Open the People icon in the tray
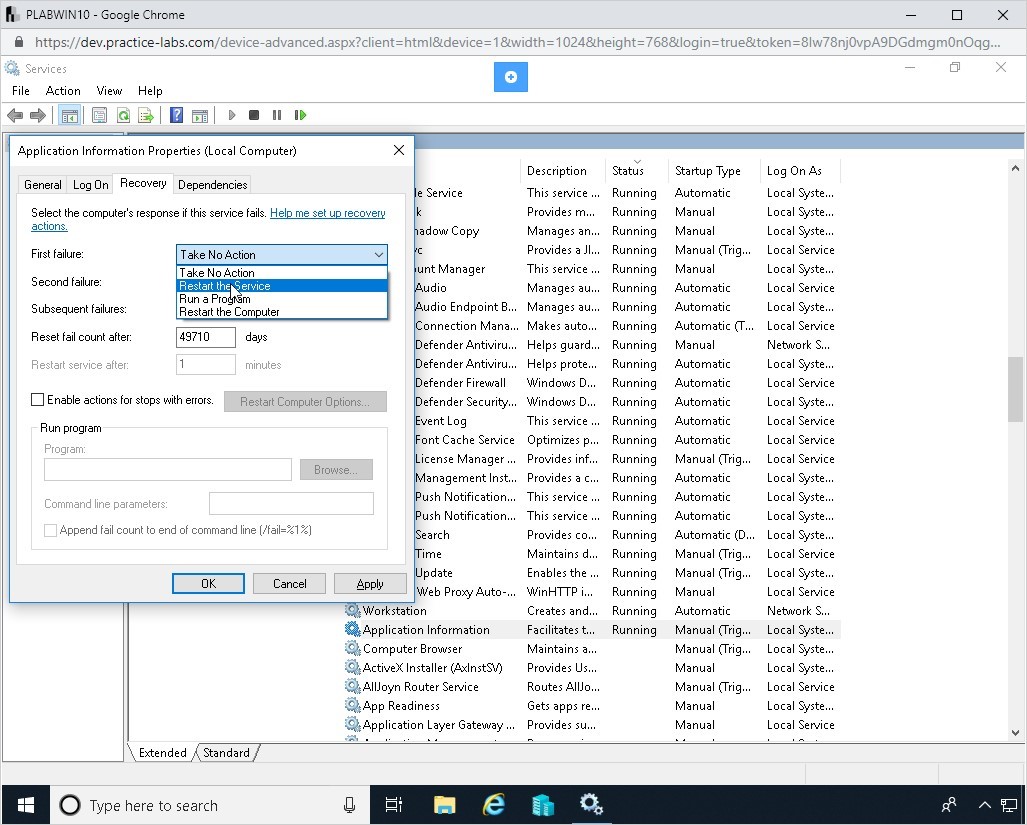 [948, 805]
